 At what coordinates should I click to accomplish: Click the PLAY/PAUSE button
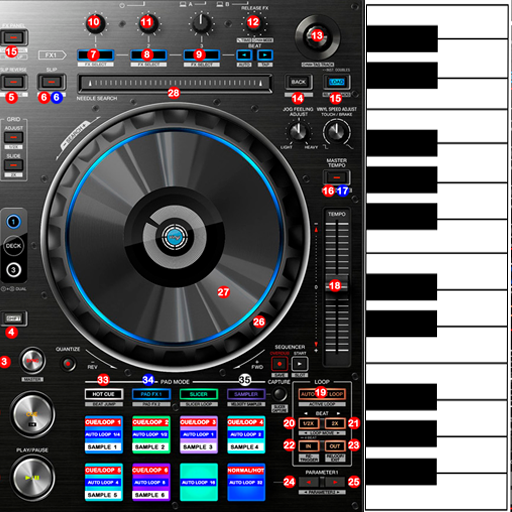[x=32, y=478]
